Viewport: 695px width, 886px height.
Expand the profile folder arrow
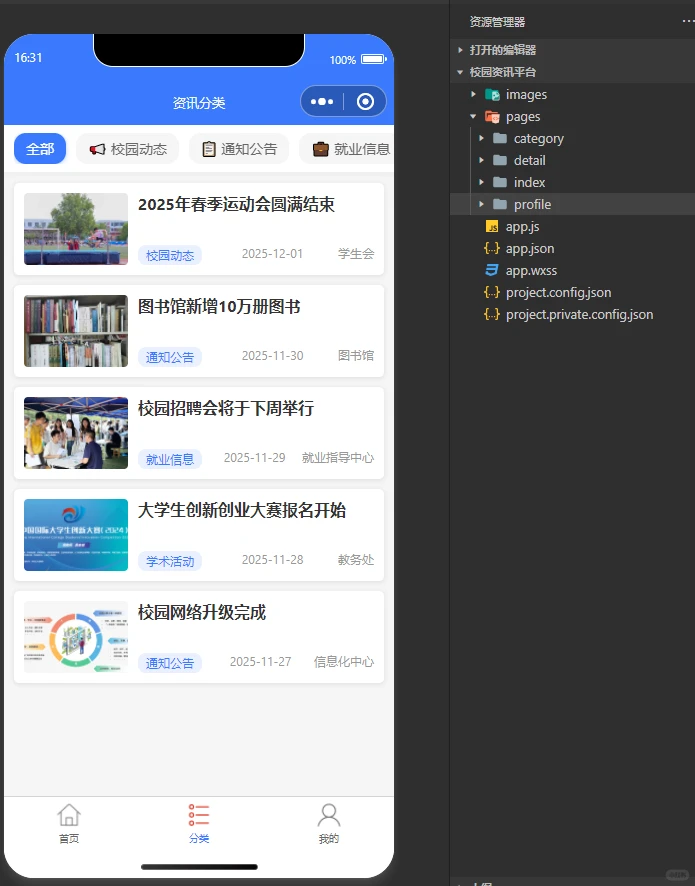(481, 205)
